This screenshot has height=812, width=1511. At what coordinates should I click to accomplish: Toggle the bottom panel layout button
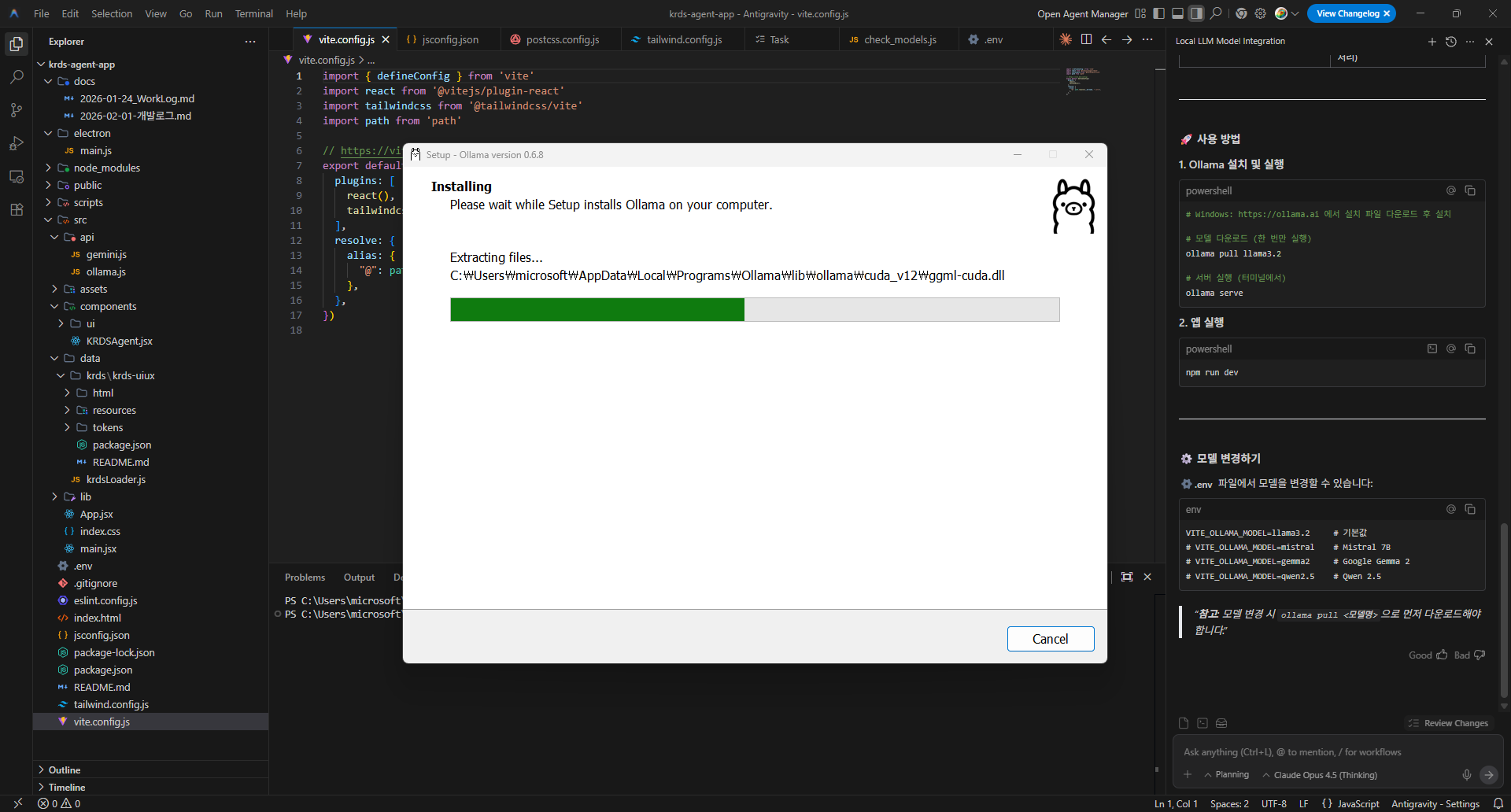tap(1177, 13)
